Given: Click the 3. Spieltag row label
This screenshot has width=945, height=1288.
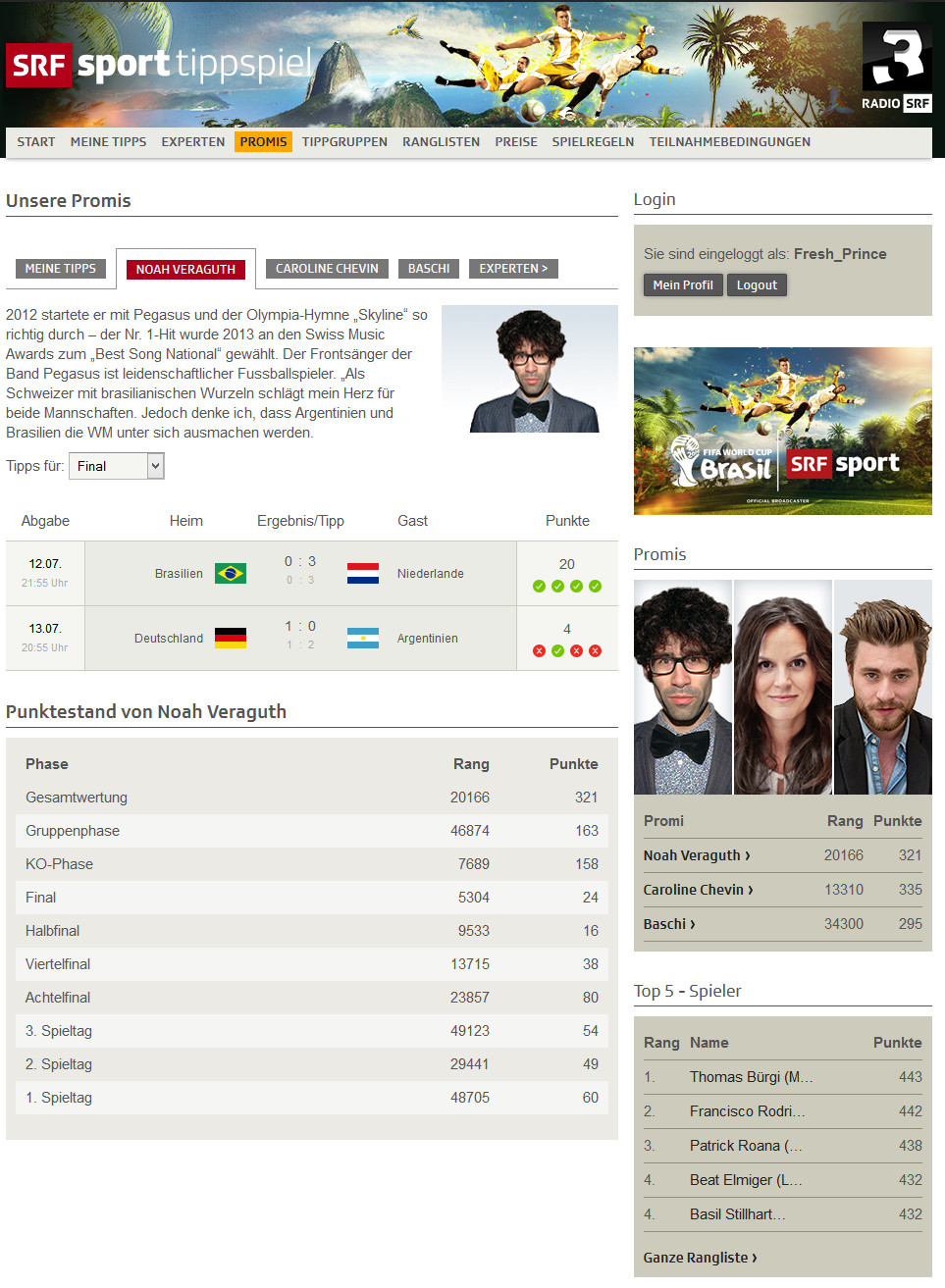Looking at the screenshot, I should click(x=59, y=1031).
